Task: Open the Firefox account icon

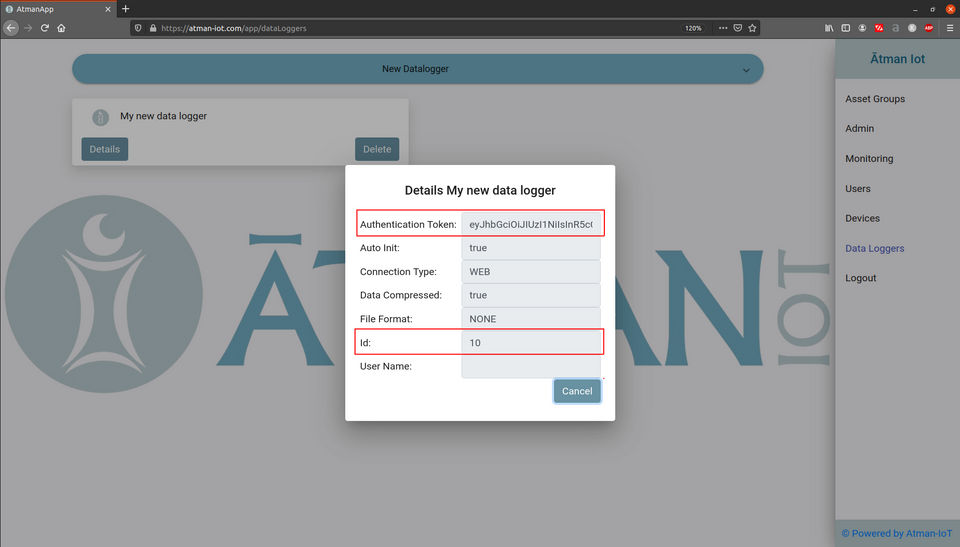Action: [x=862, y=28]
